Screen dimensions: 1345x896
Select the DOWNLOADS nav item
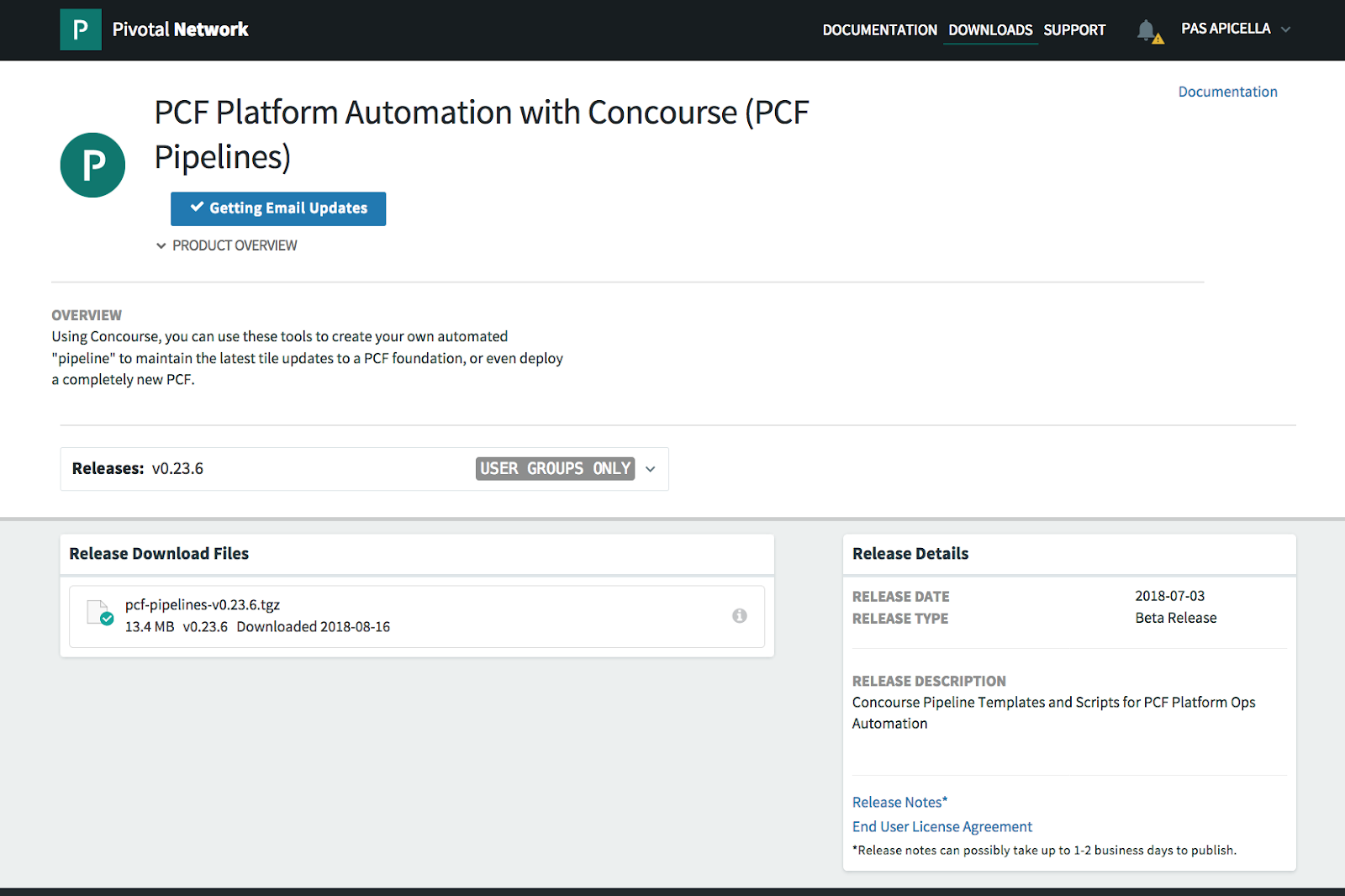990,30
